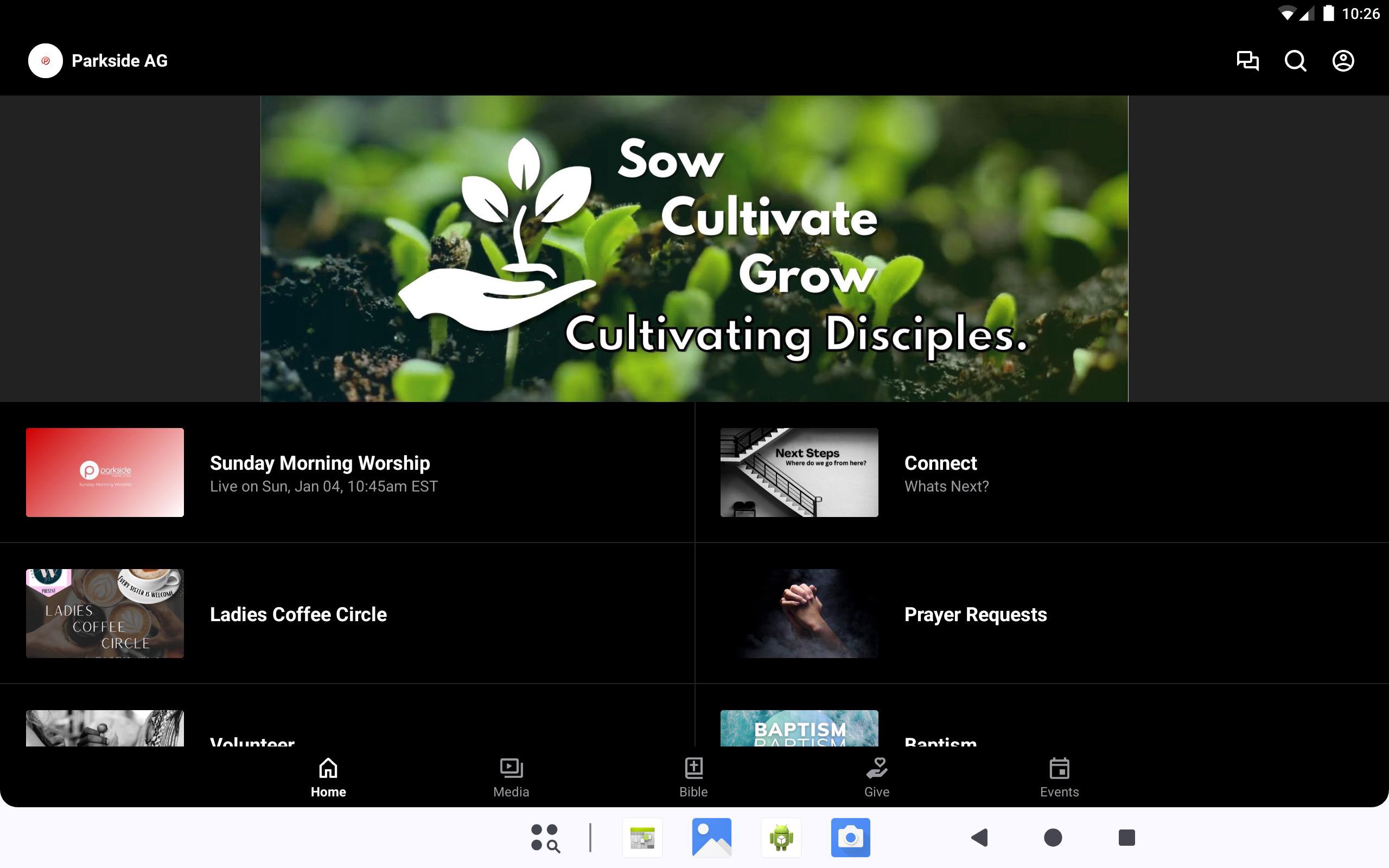Open the camera app in taskbar
The image size is (1389, 868).
tap(850, 838)
